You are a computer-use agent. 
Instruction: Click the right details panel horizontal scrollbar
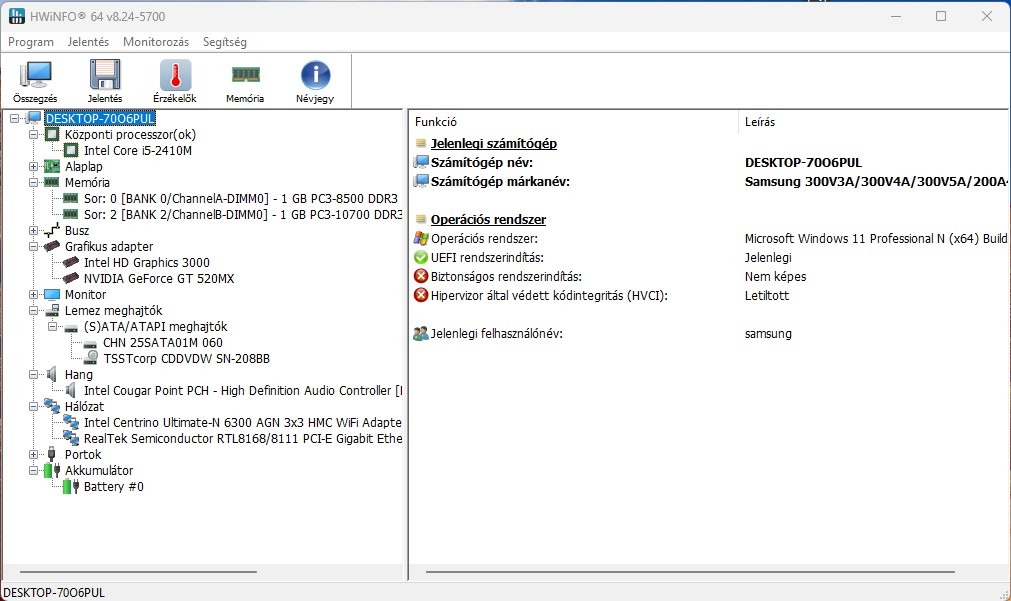[690, 571]
